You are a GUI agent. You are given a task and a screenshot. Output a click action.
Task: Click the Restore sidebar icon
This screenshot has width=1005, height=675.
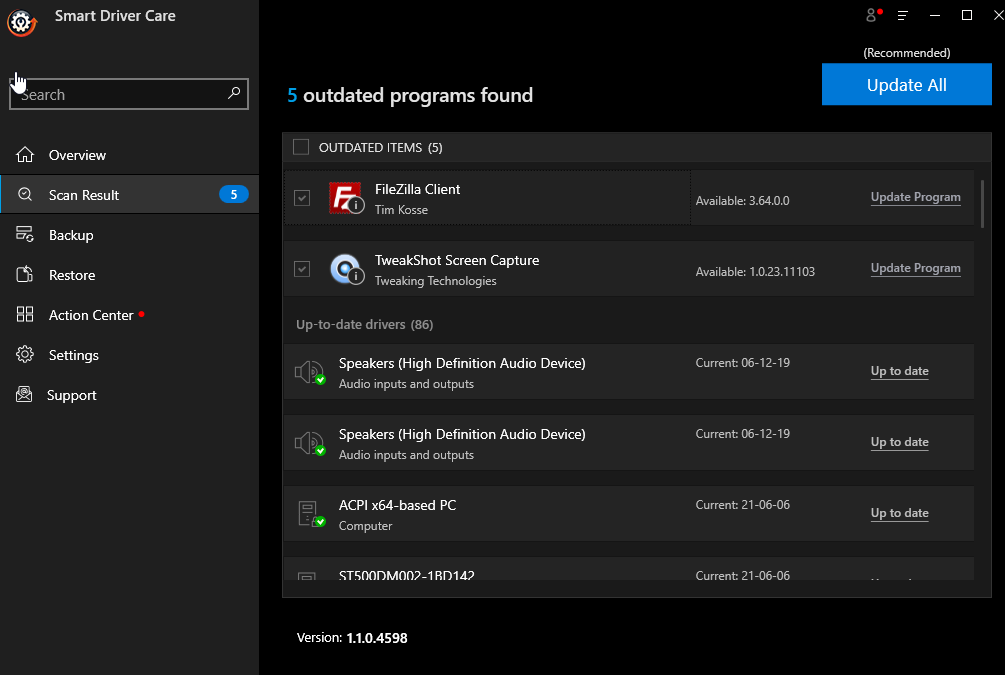pos(25,274)
